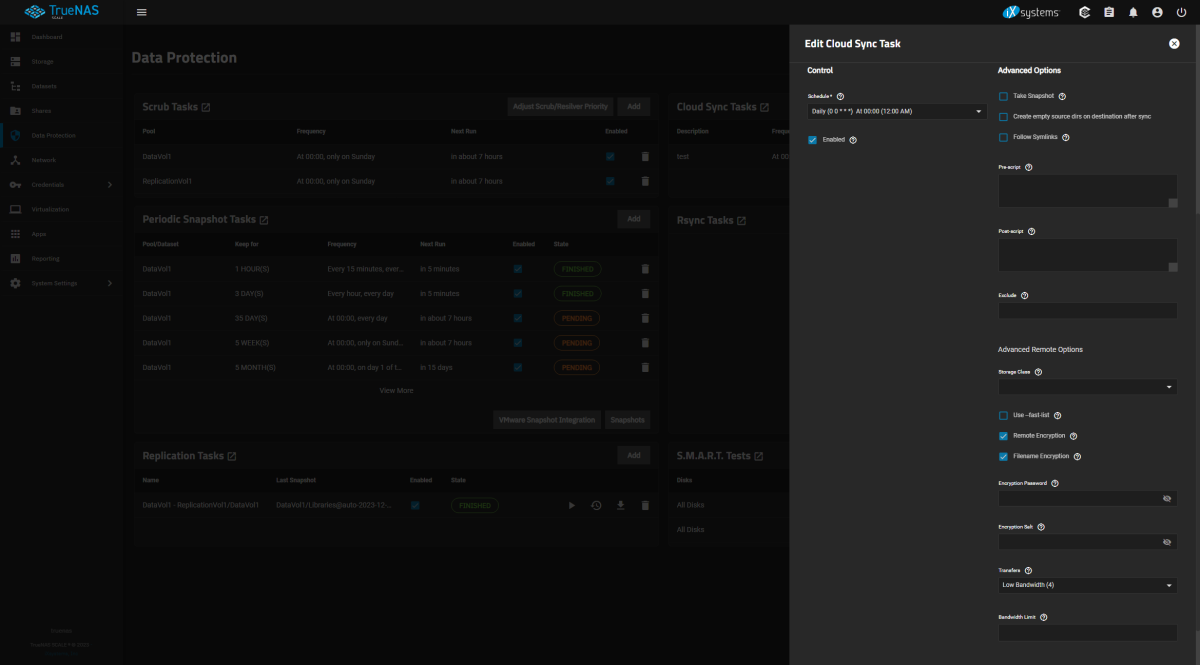Show help tooltip for Transfers

tap(1028, 570)
